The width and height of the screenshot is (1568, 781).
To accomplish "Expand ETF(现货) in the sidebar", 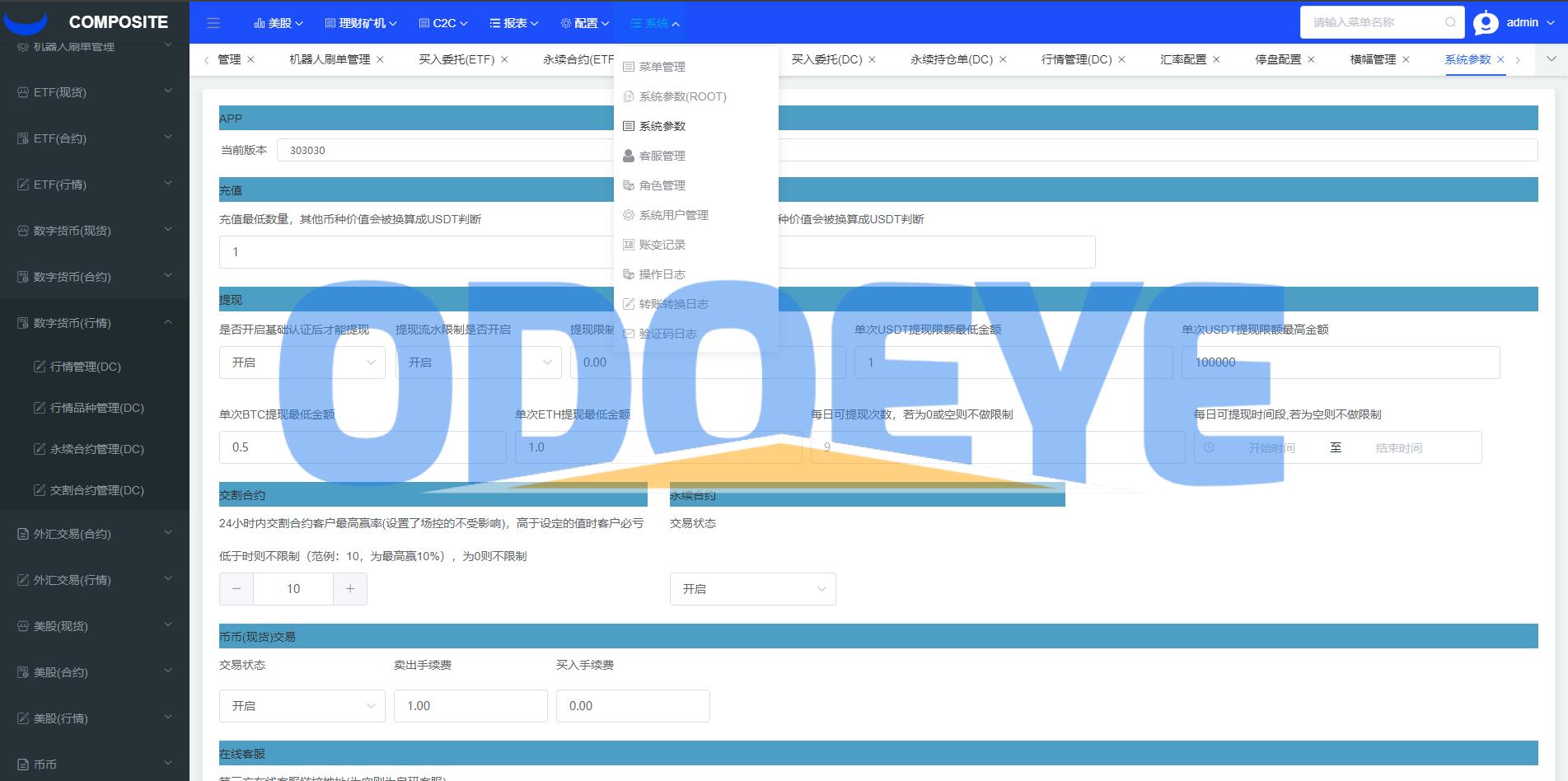I will coord(95,92).
